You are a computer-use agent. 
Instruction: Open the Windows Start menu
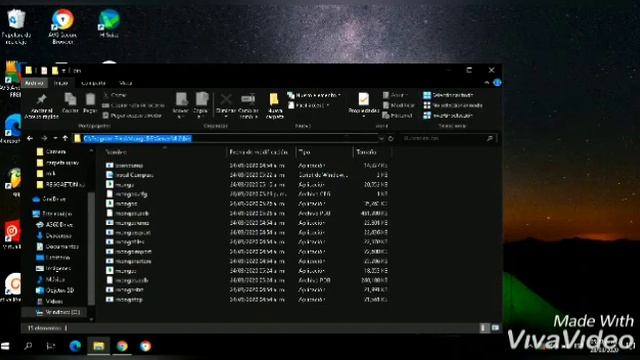(x=5, y=346)
